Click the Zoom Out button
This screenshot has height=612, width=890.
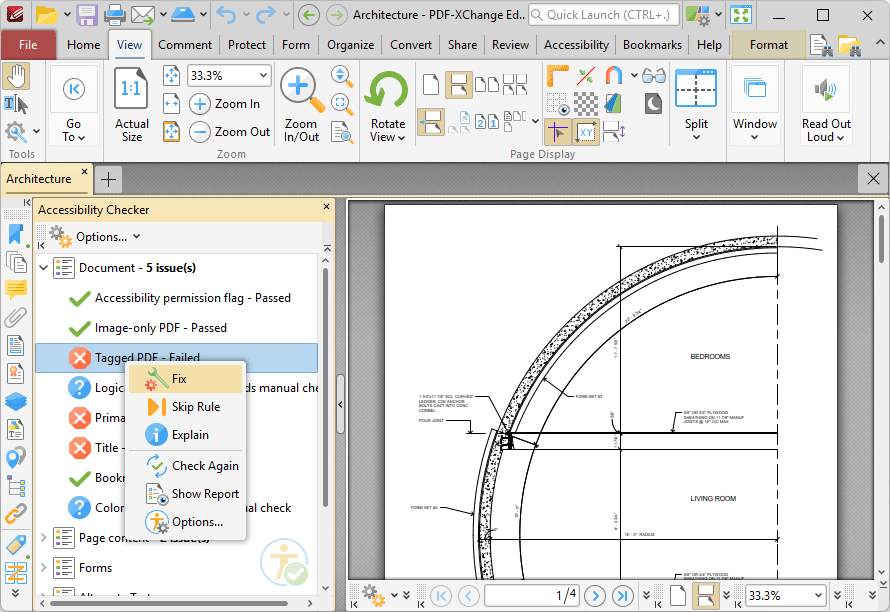(x=229, y=132)
